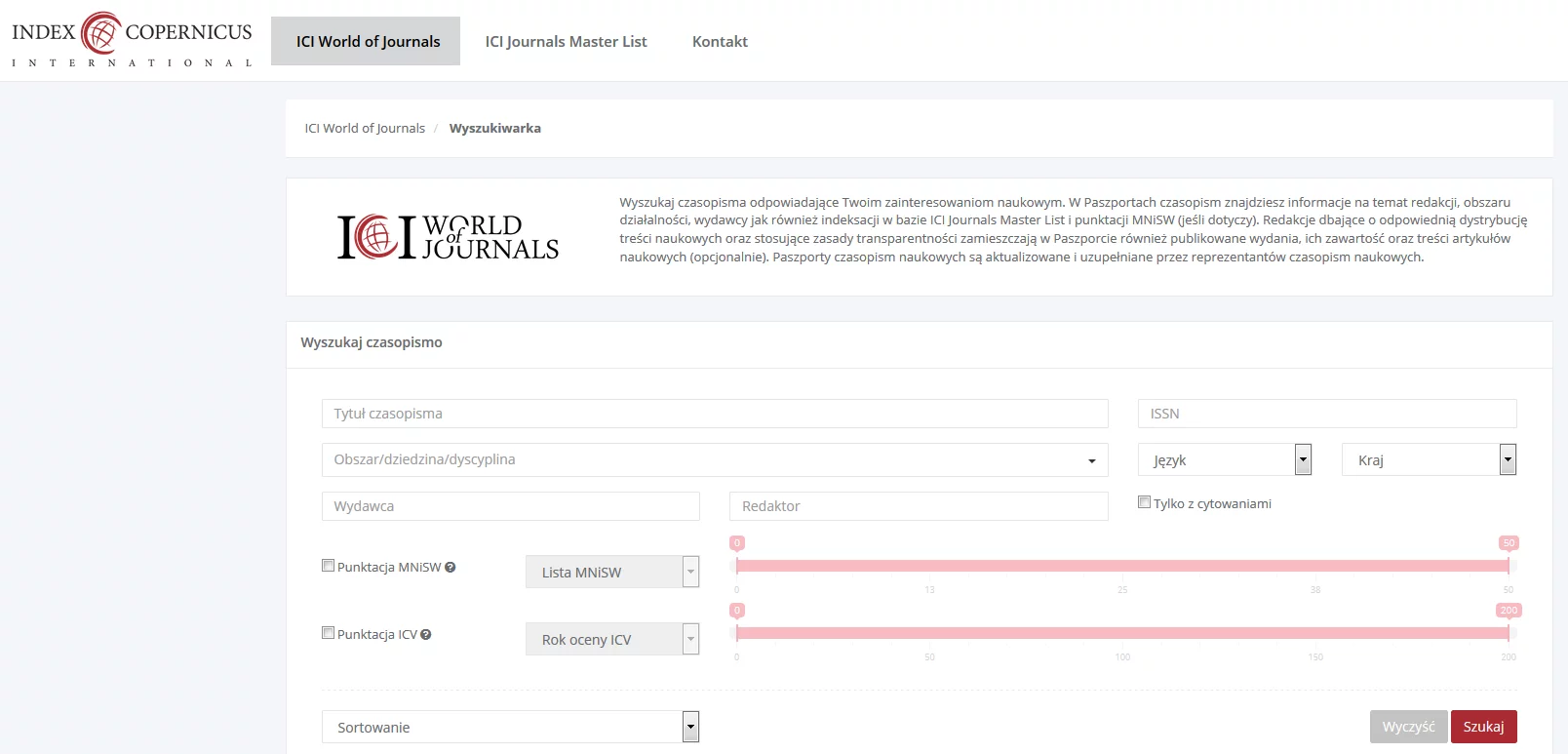Focus the Wydawca input field
Screen dimensions: 1568x754
[511, 506]
